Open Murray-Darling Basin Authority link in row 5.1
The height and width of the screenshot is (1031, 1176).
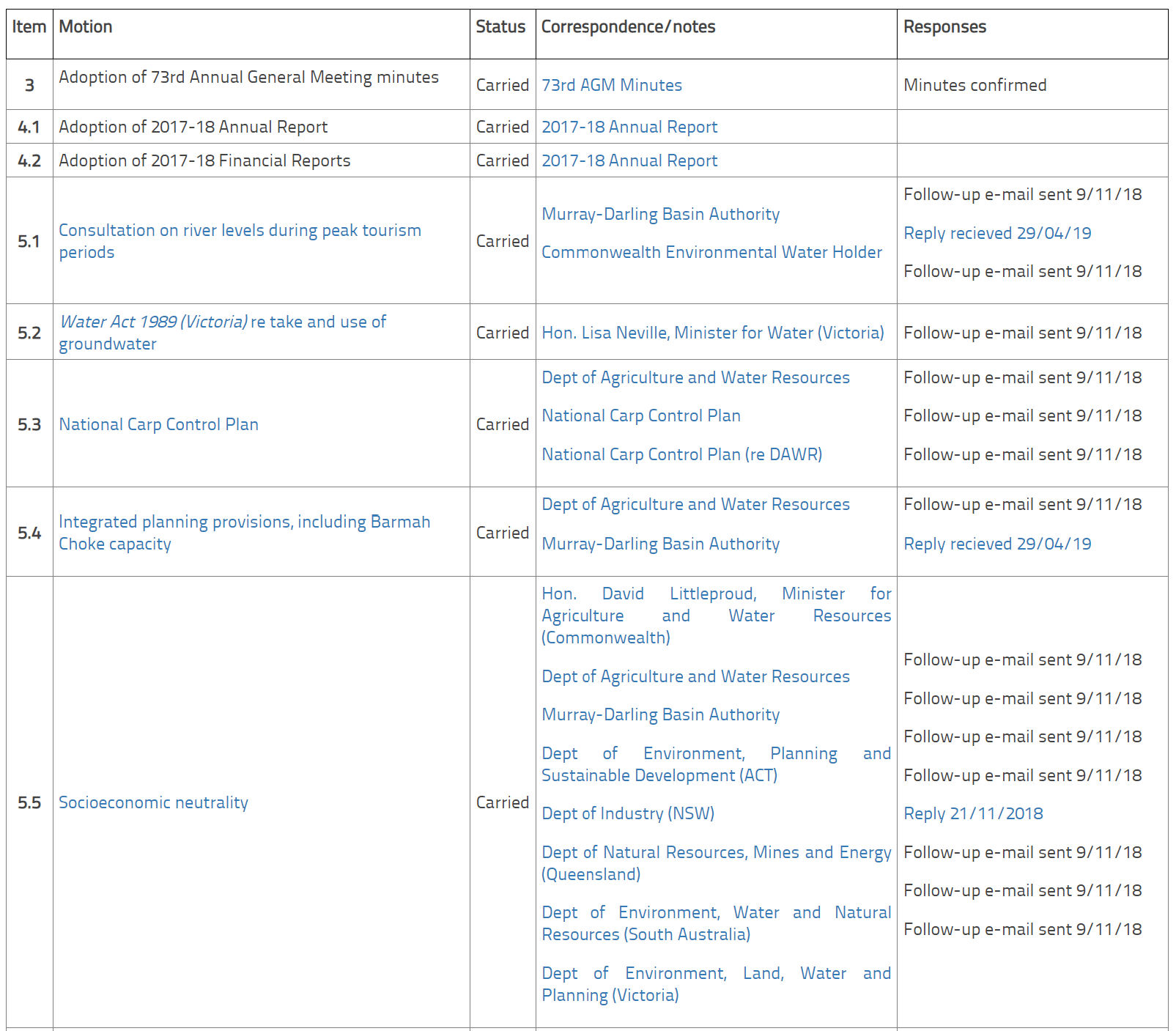coord(660,214)
